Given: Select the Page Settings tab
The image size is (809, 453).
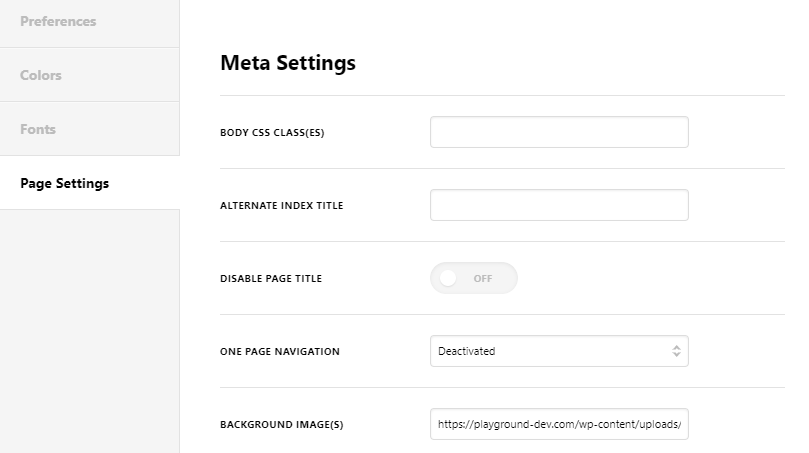Looking at the screenshot, I should [x=65, y=183].
